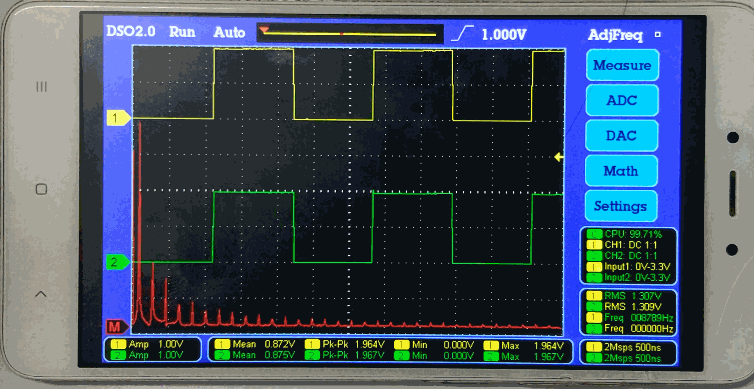Tap the phone's back chevron icon
Screen dimensions: 754x389
pos(41,294)
